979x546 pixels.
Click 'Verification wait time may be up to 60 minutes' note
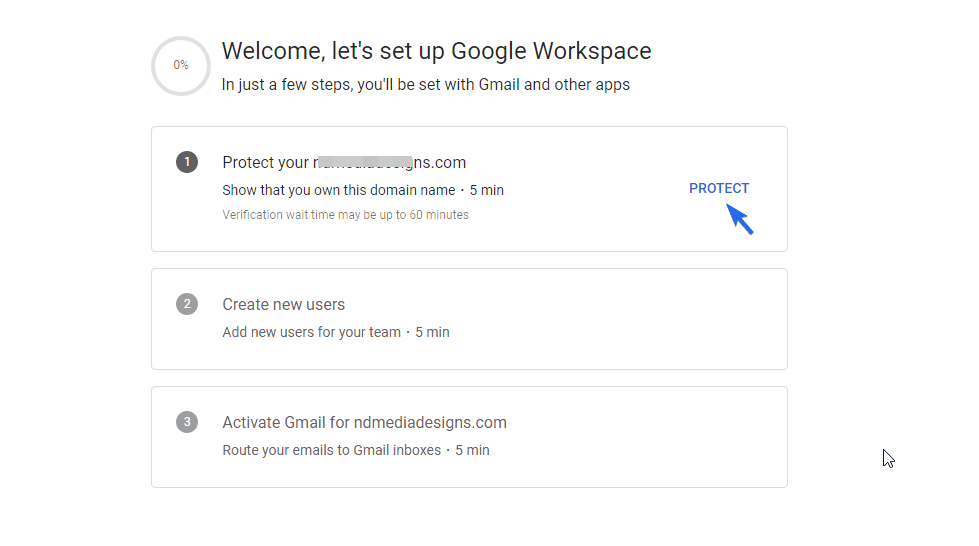point(345,214)
